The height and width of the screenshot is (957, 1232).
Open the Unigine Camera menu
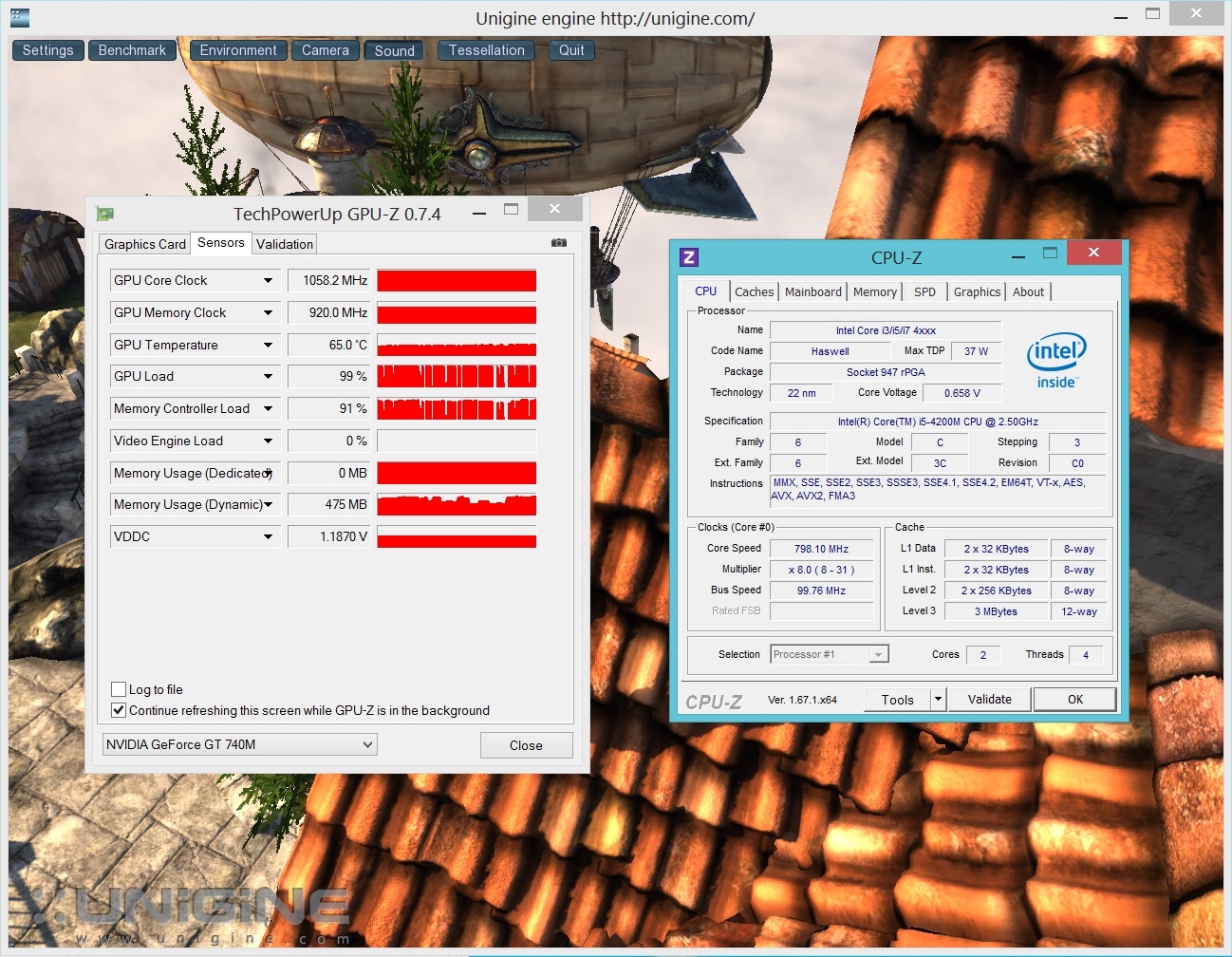point(326,50)
